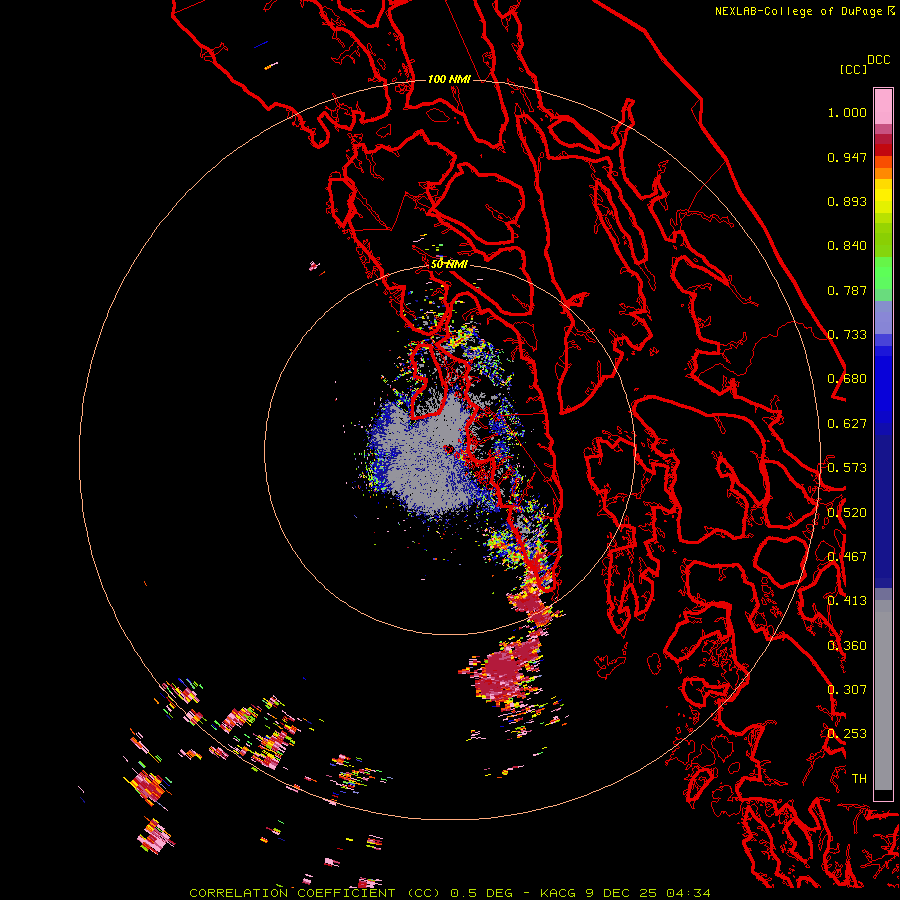Select the 0.573 scale value
This screenshot has width=900, height=900.
(x=847, y=468)
